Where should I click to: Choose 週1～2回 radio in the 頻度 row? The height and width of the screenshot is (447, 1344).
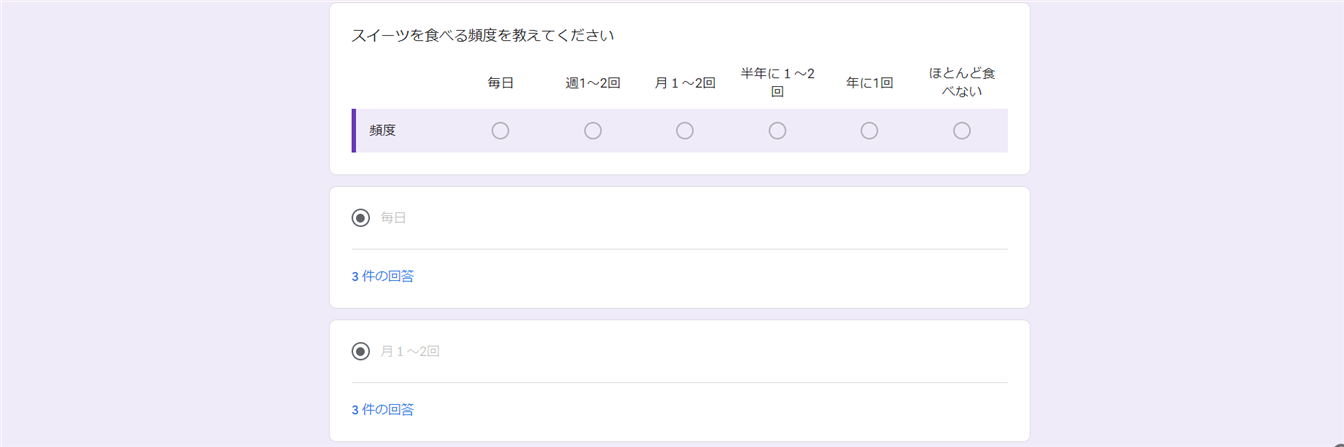pyautogui.click(x=593, y=131)
